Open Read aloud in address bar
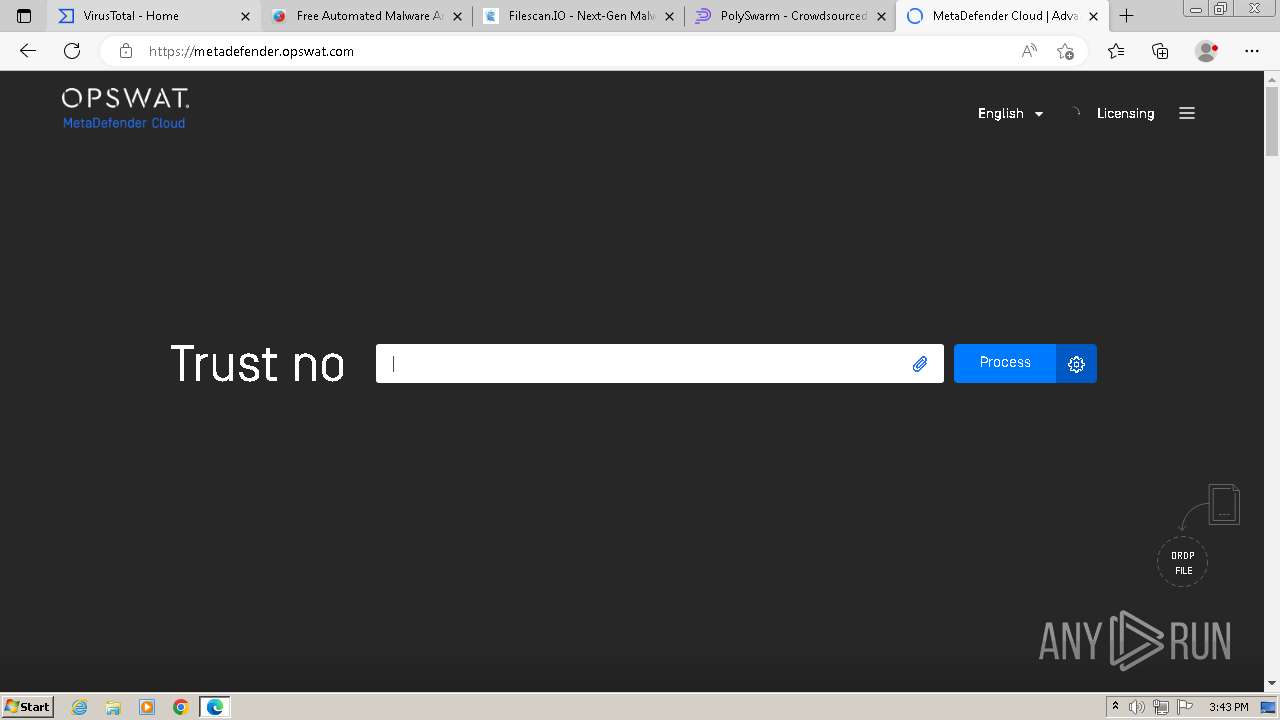The width and height of the screenshot is (1280, 720). pyautogui.click(x=1029, y=51)
